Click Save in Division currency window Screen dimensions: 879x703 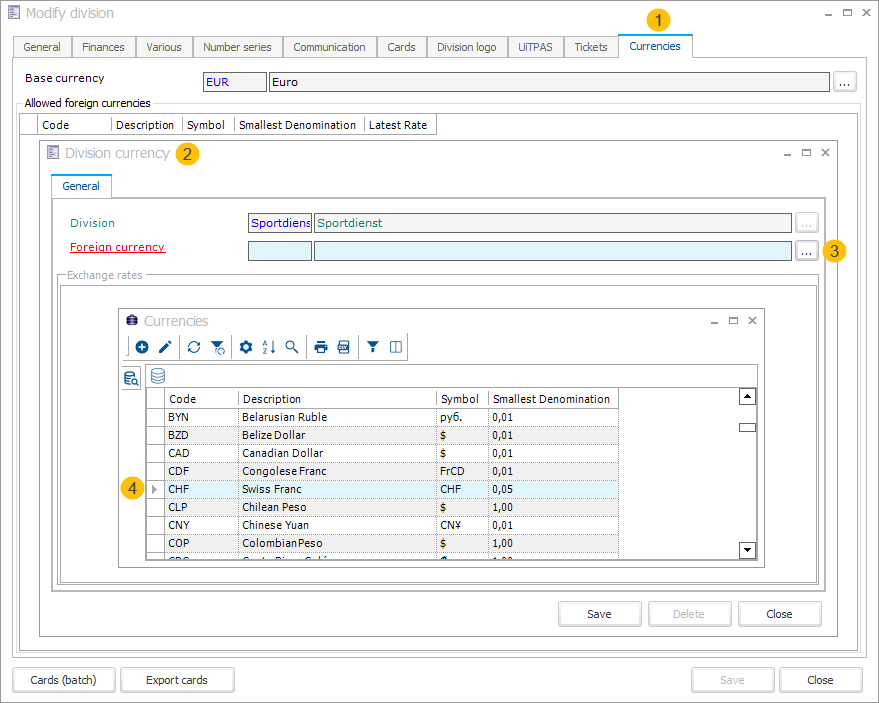[x=599, y=614]
